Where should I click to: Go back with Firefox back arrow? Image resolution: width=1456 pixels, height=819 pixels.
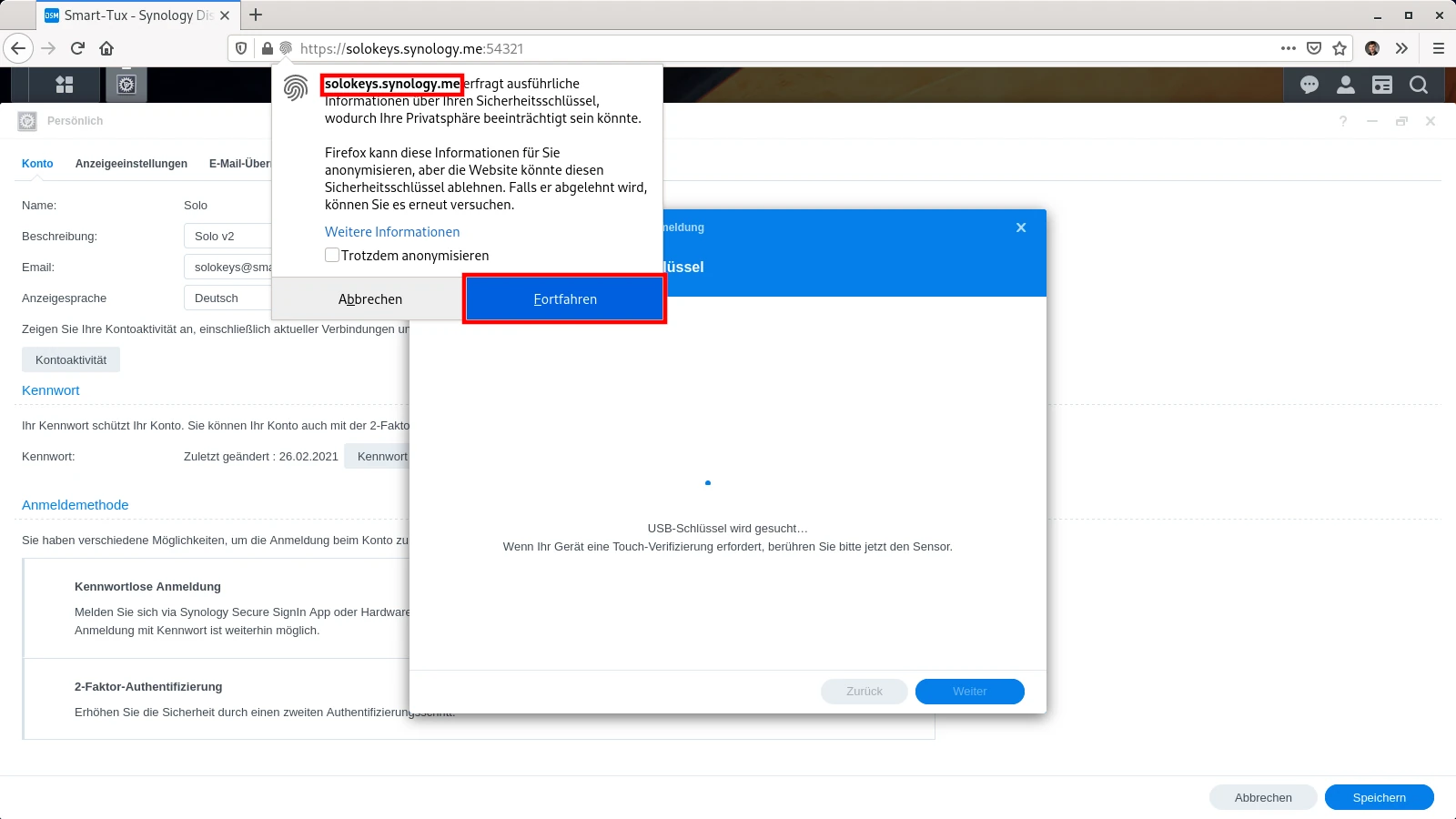pyautogui.click(x=18, y=48)
